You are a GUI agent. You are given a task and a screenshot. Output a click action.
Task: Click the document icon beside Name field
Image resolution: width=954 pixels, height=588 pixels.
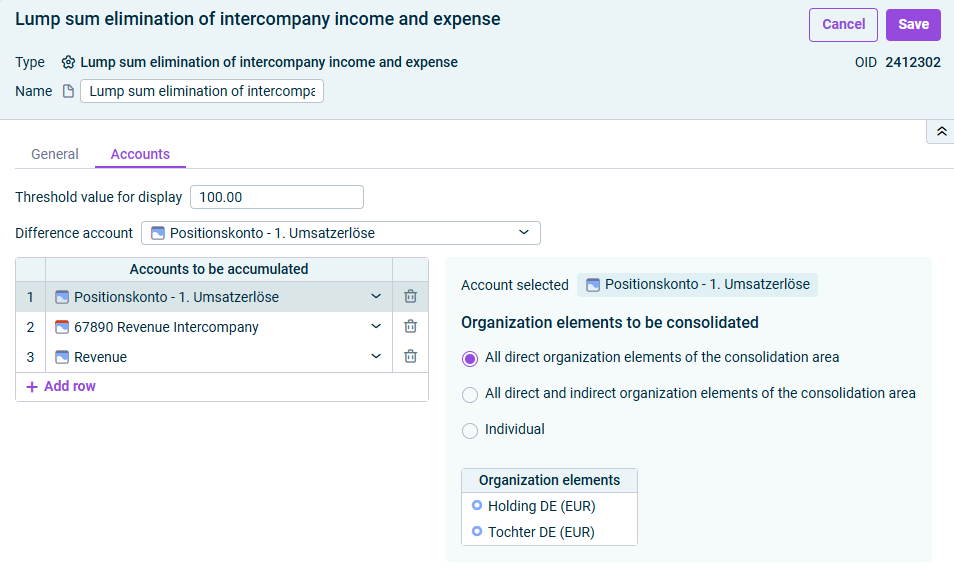coord(68,91)
